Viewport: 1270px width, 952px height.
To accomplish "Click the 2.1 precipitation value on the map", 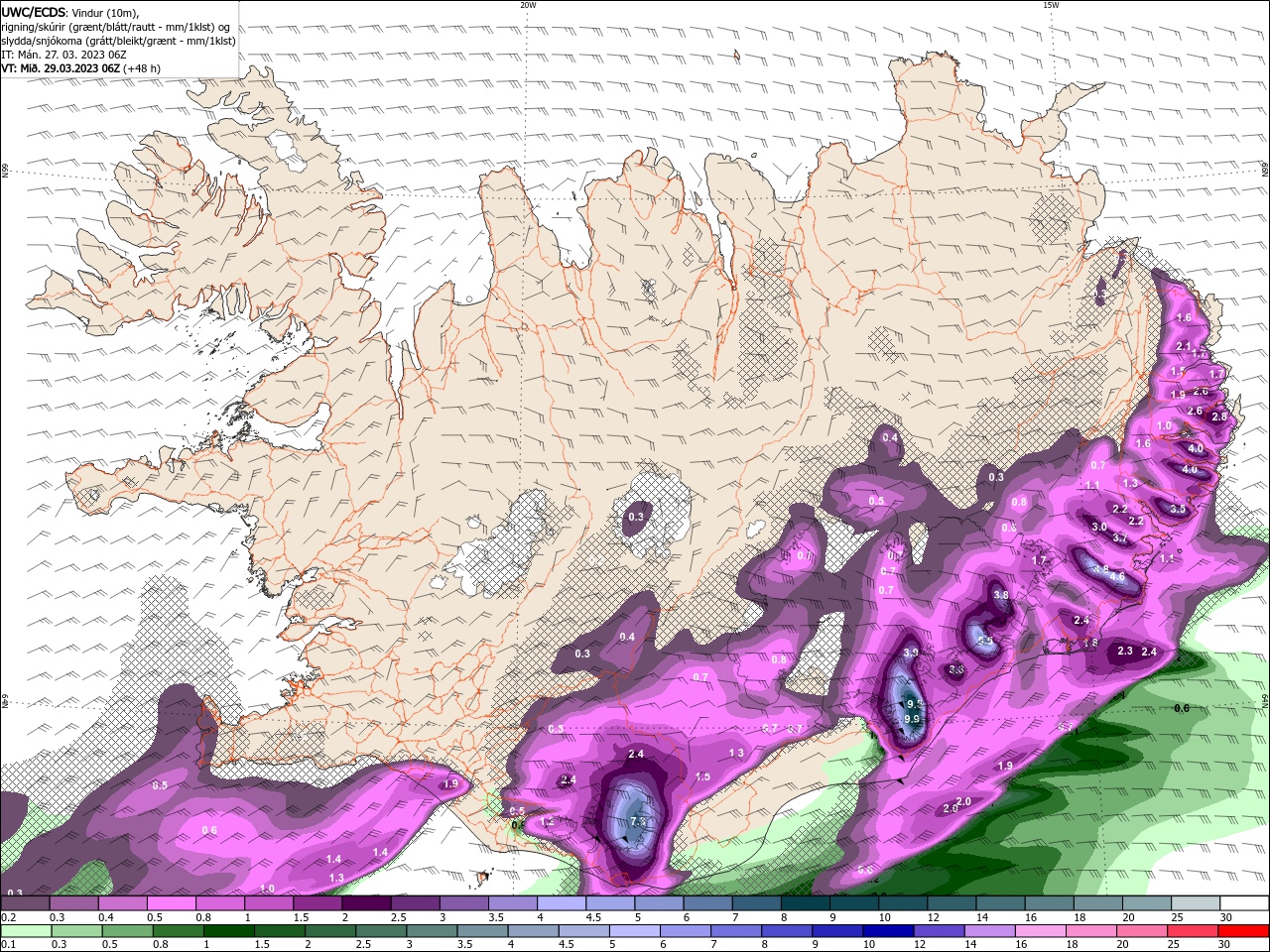I will tap(1183, 346).
